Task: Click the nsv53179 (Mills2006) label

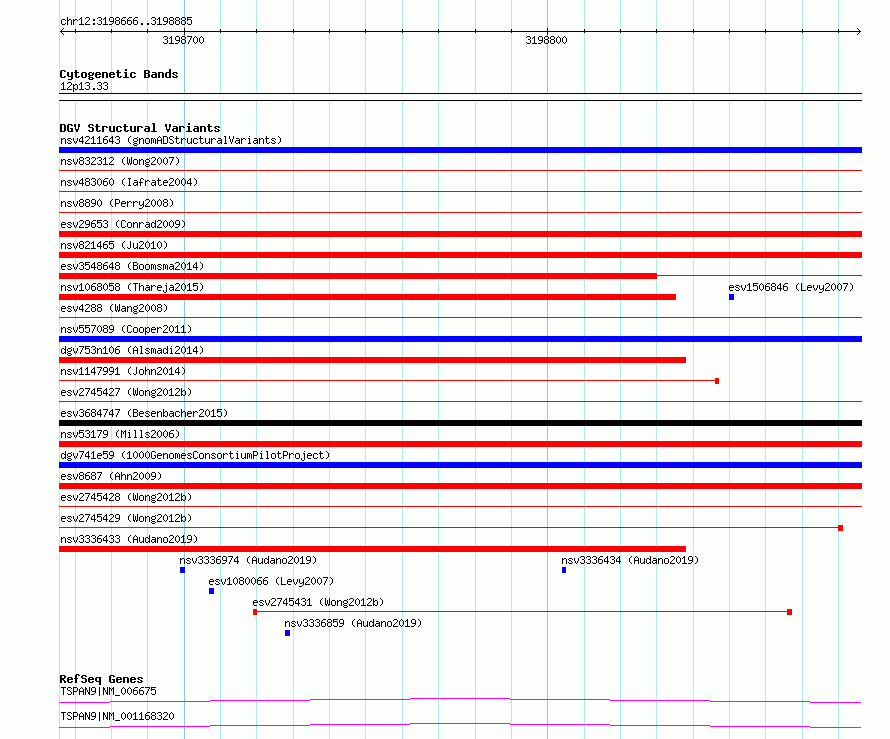Action: point(120,434)
